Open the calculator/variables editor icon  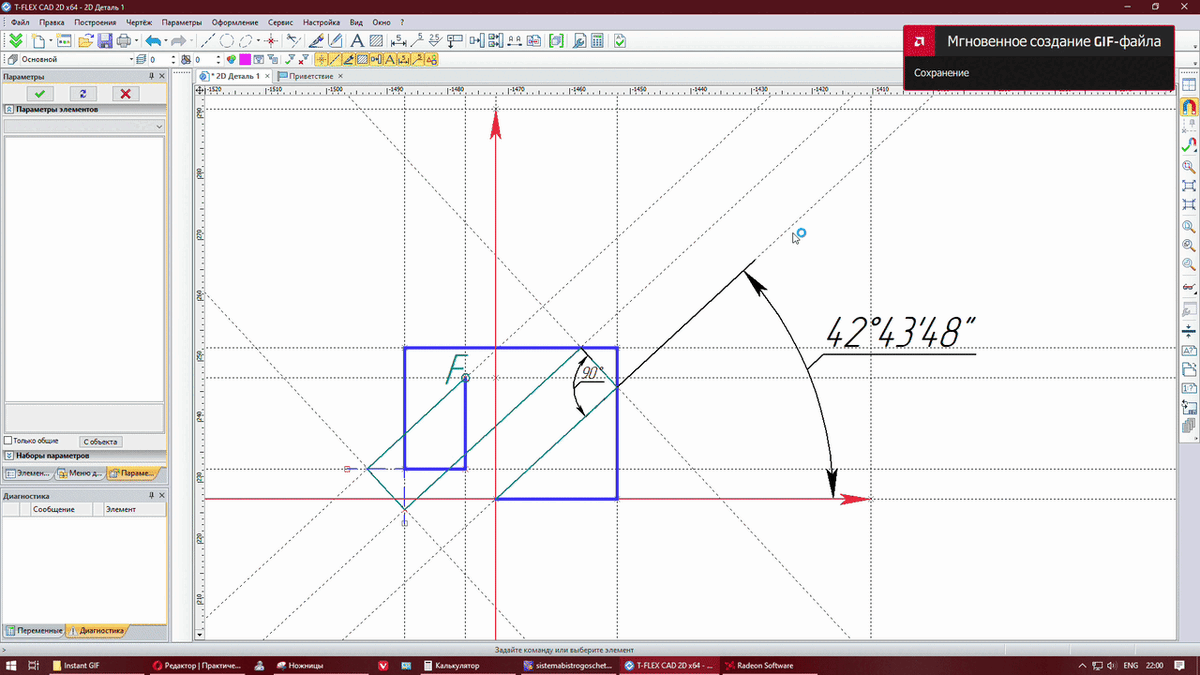click(597, 41)
